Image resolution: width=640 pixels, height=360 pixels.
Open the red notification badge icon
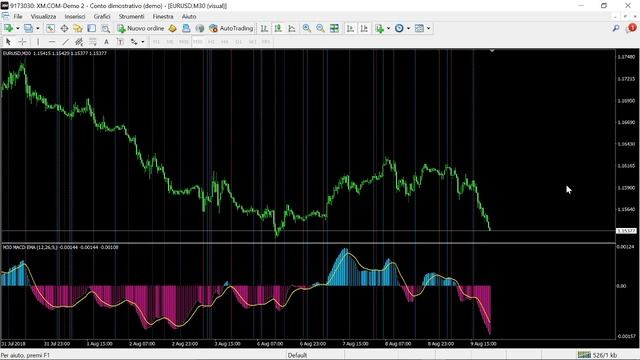point(631,28)
